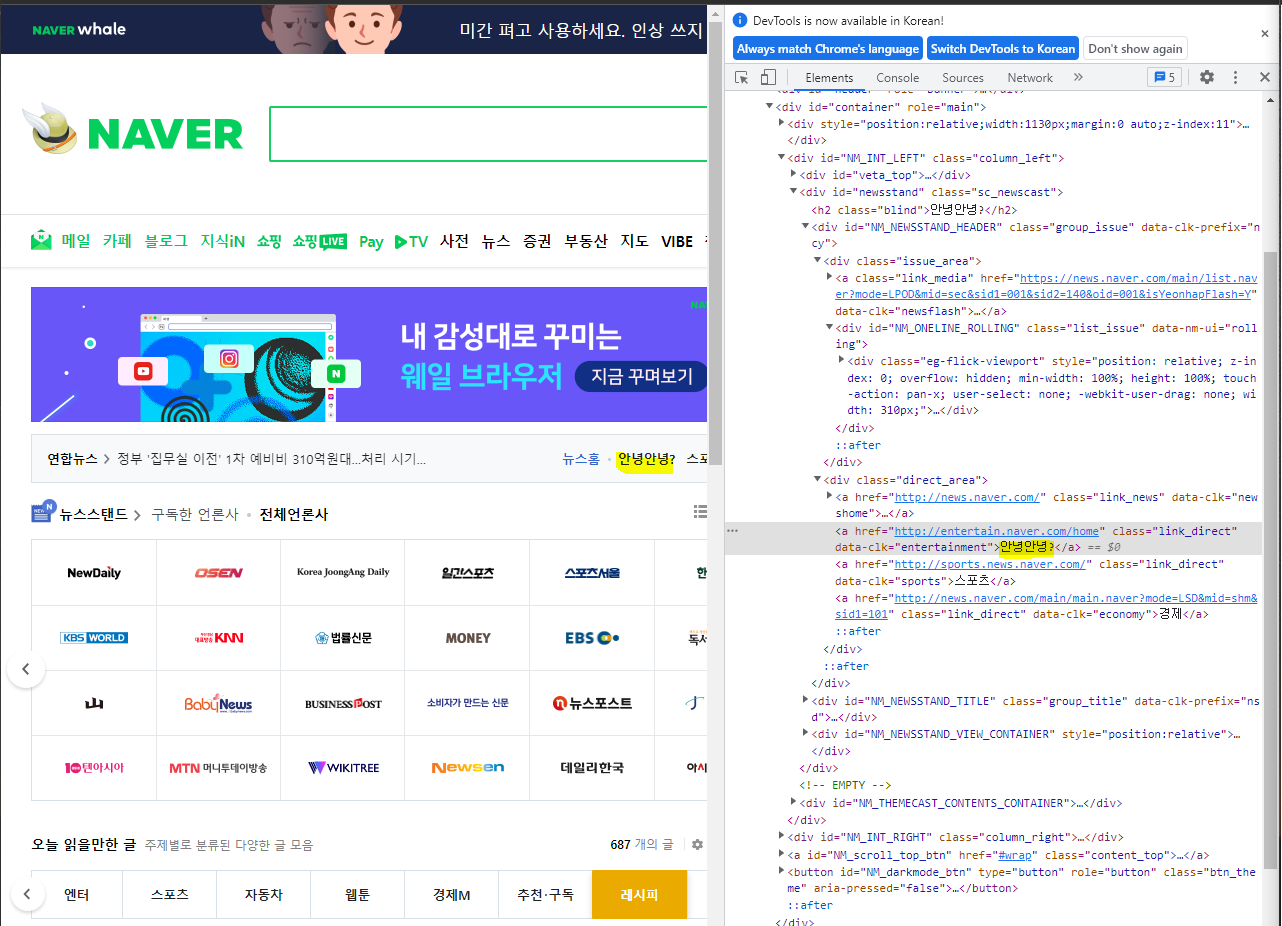Open DevTools settings gear
This screenshot has height=926, width=1282.
(1207, 77)
